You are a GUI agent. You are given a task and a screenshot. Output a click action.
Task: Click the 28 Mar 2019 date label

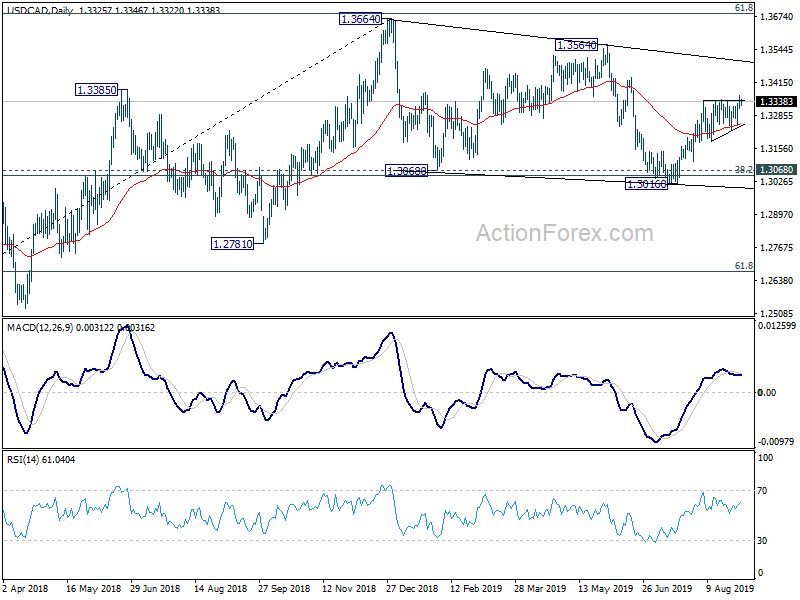click(x=540, y=588)
